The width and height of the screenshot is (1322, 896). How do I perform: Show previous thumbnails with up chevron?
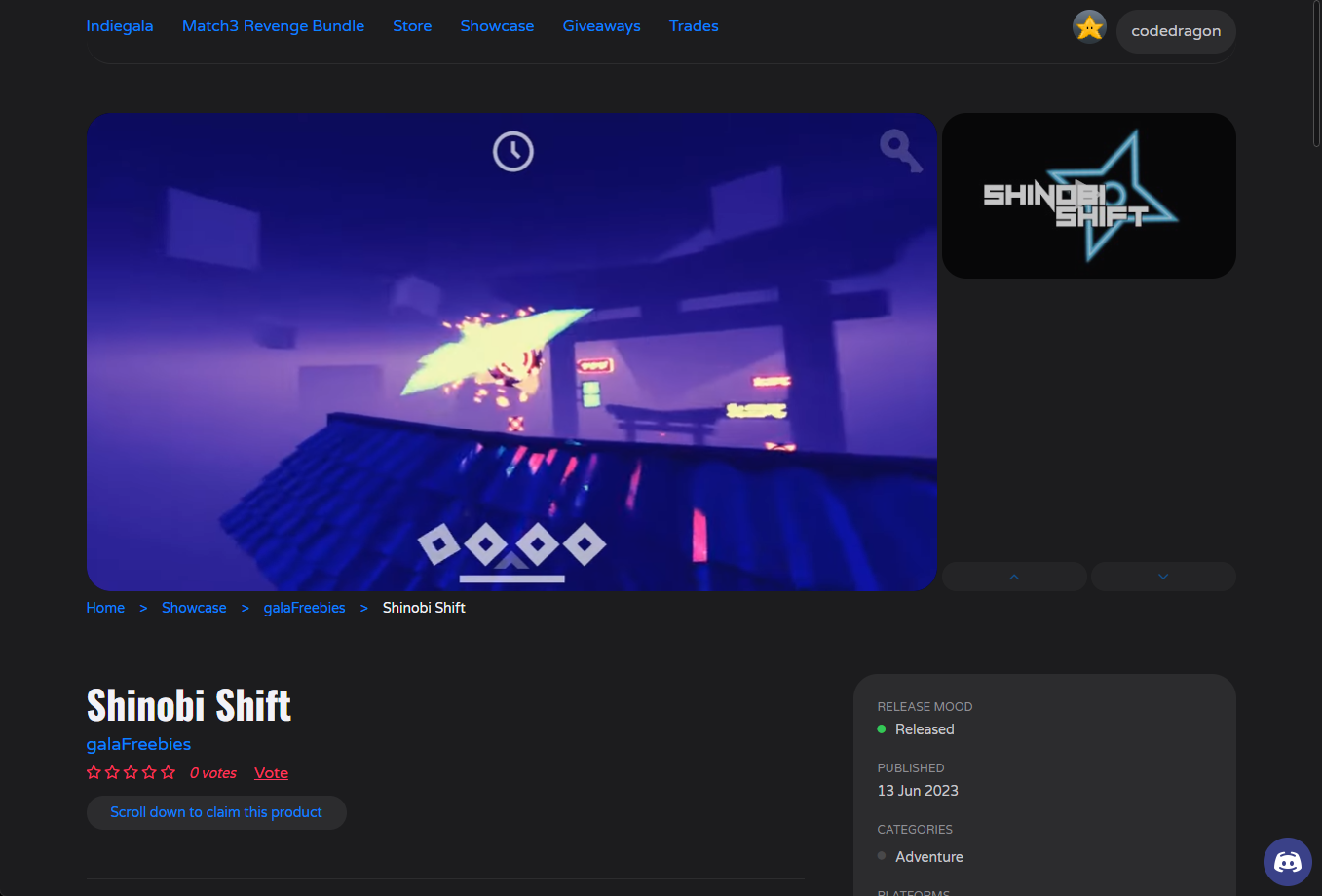[x=1014, y=577]
